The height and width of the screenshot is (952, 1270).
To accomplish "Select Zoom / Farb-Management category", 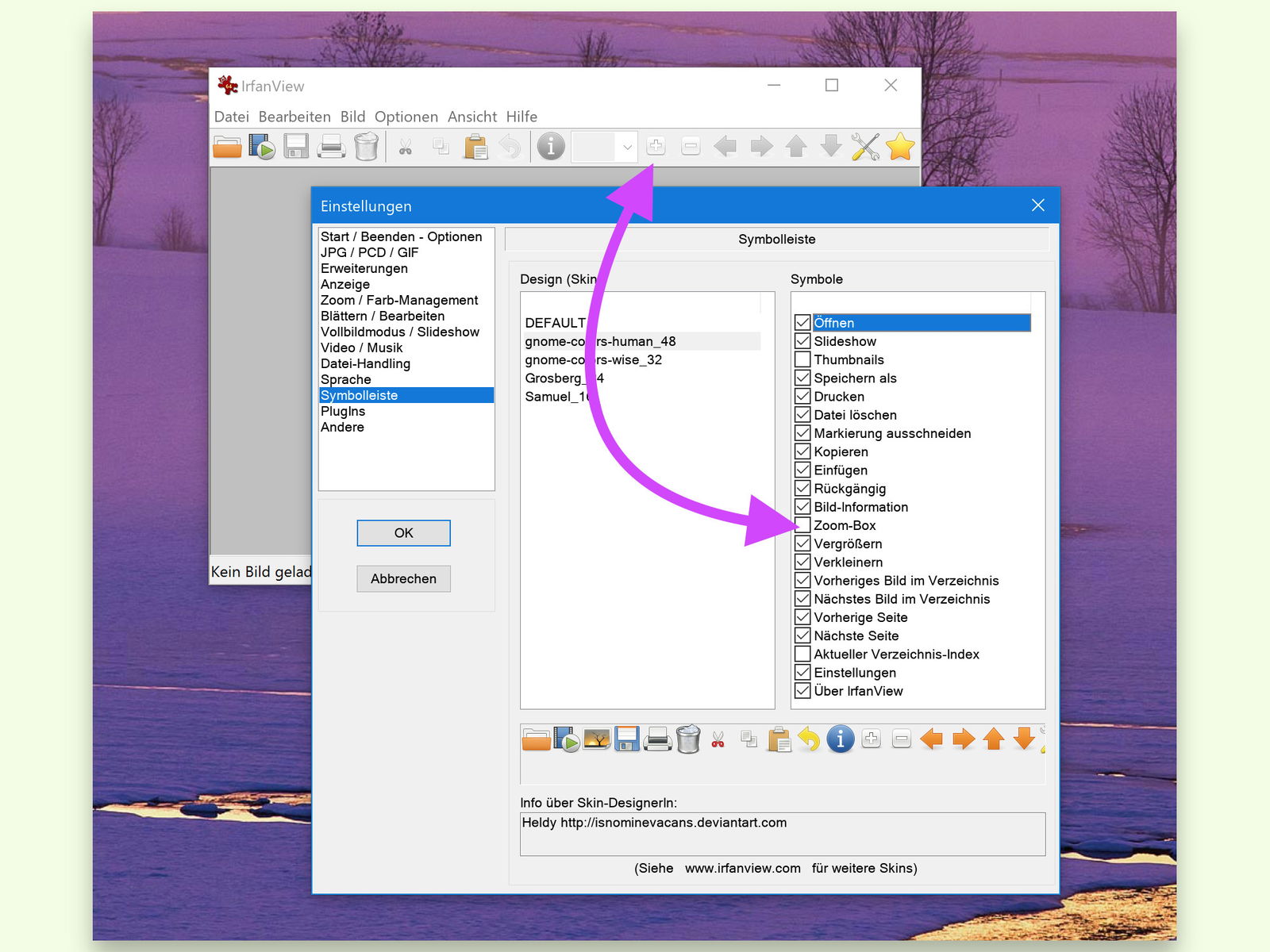I will (x=399, y=300).
